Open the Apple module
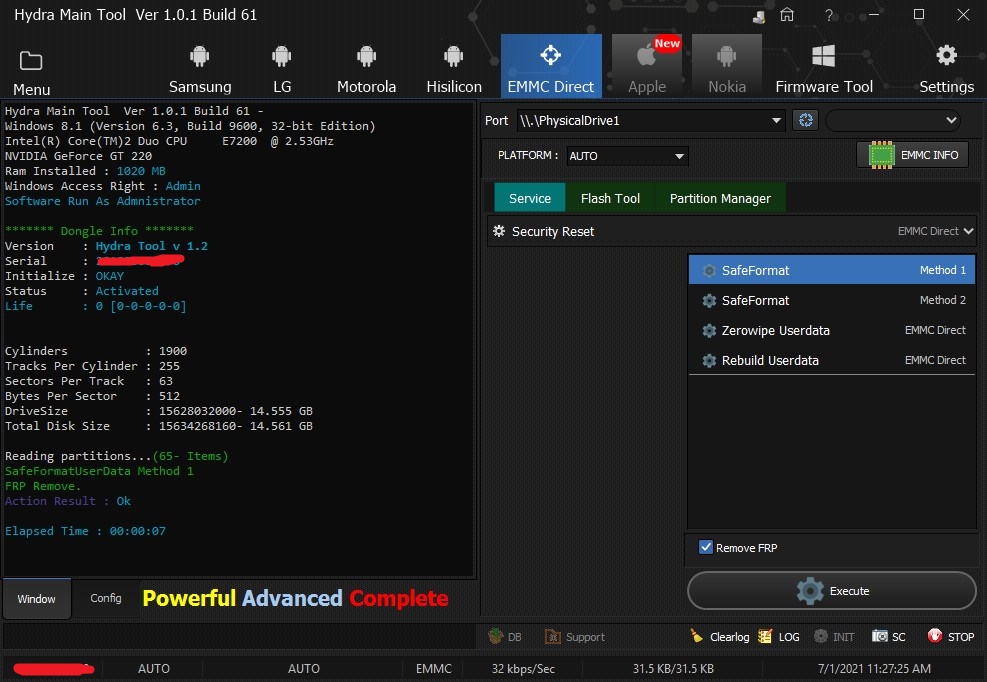 click(646, 66)
